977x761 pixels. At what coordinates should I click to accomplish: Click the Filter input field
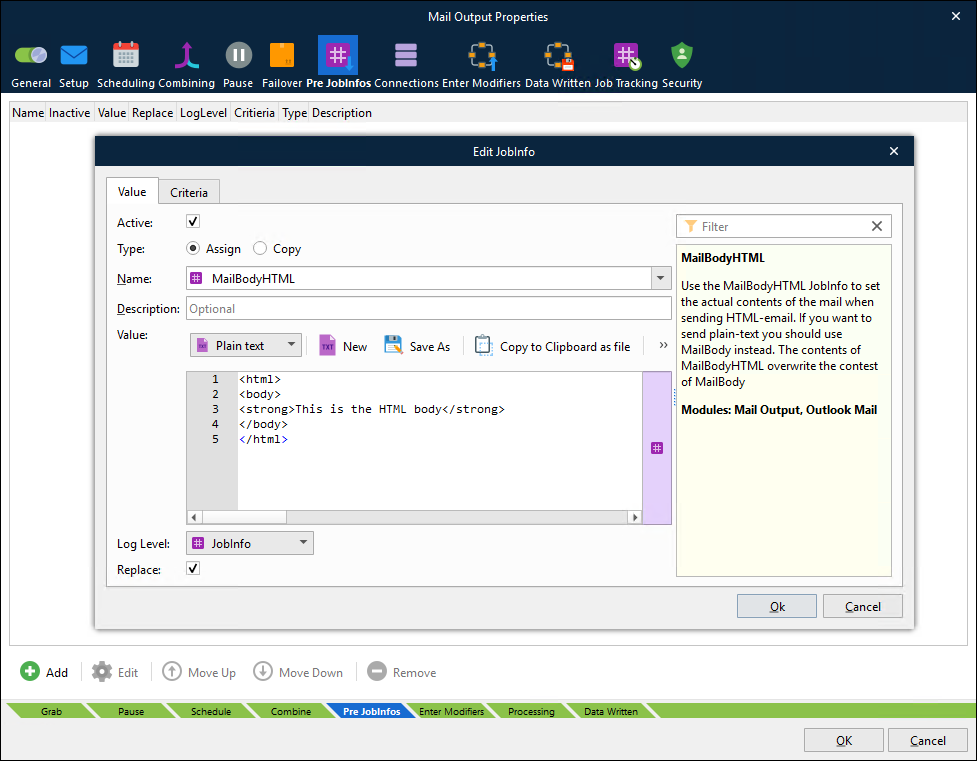[x=783, y=226]
